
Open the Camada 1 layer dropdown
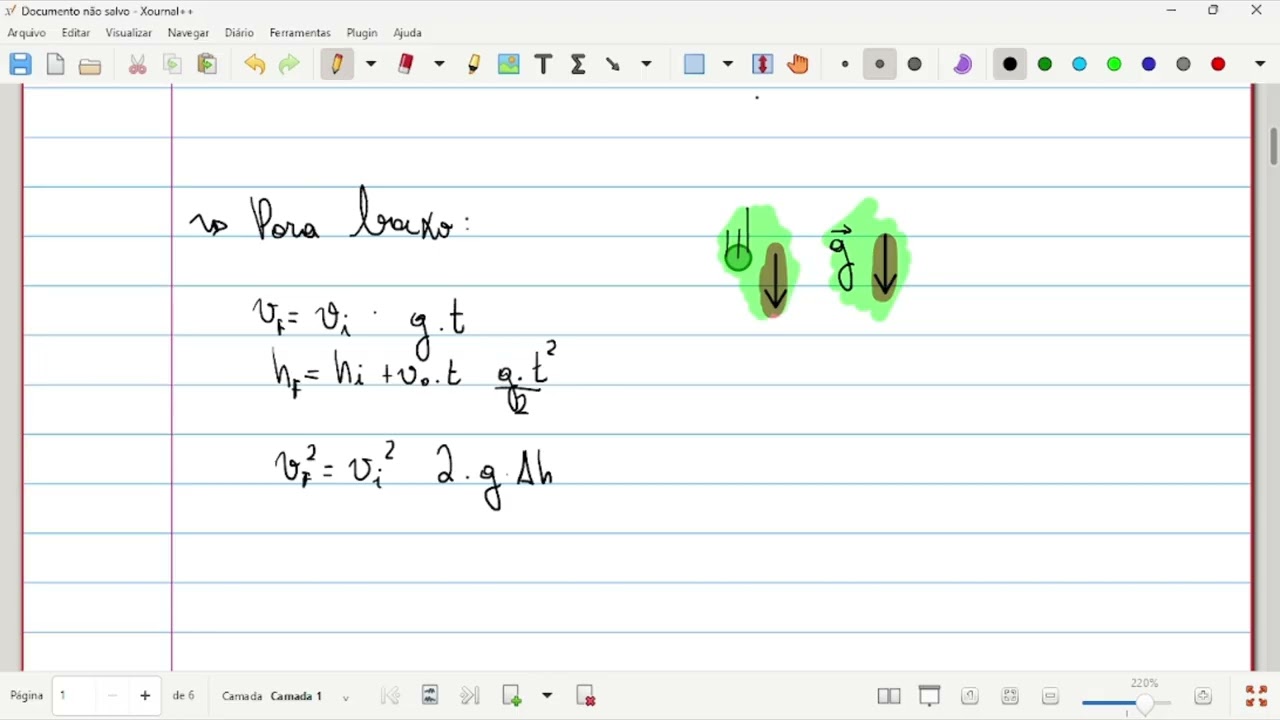click(310, 697)
